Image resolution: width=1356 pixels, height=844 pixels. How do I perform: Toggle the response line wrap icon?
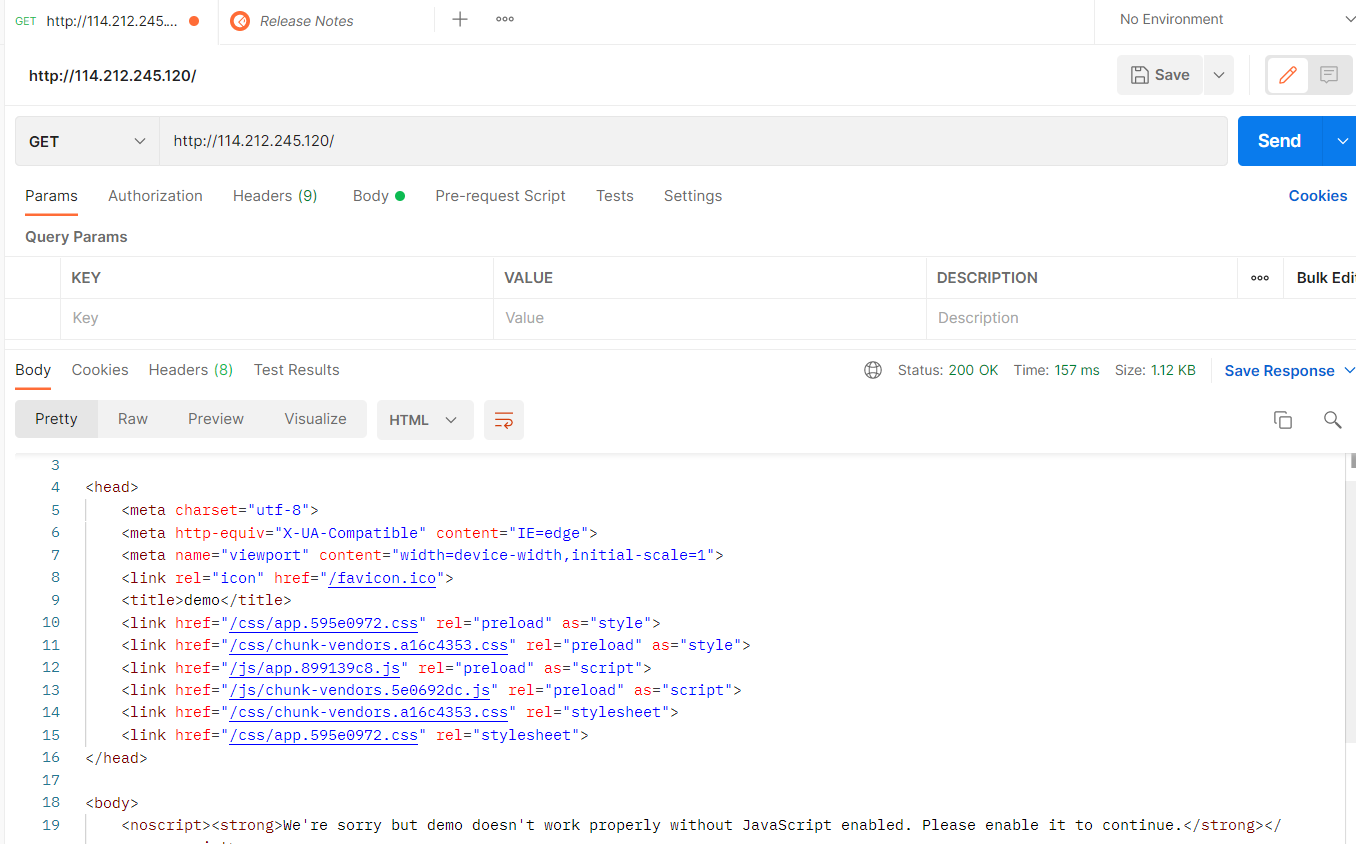pos(504,420)
